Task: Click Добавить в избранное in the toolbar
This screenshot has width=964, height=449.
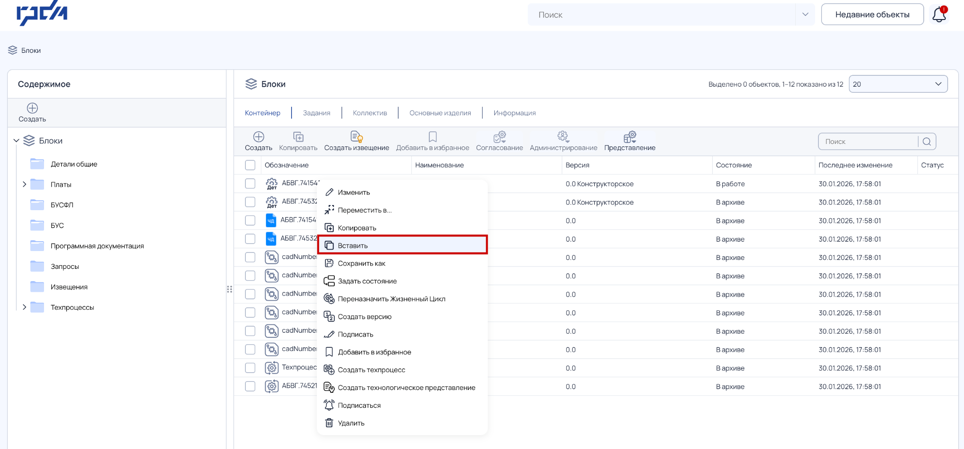Action: point(432,141)
